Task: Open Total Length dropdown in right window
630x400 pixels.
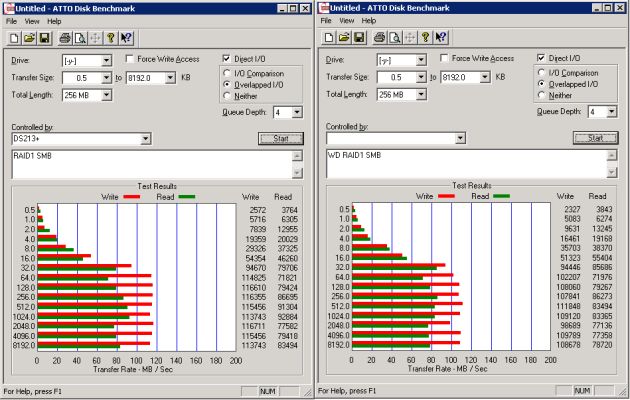Action: pos(421,94)
